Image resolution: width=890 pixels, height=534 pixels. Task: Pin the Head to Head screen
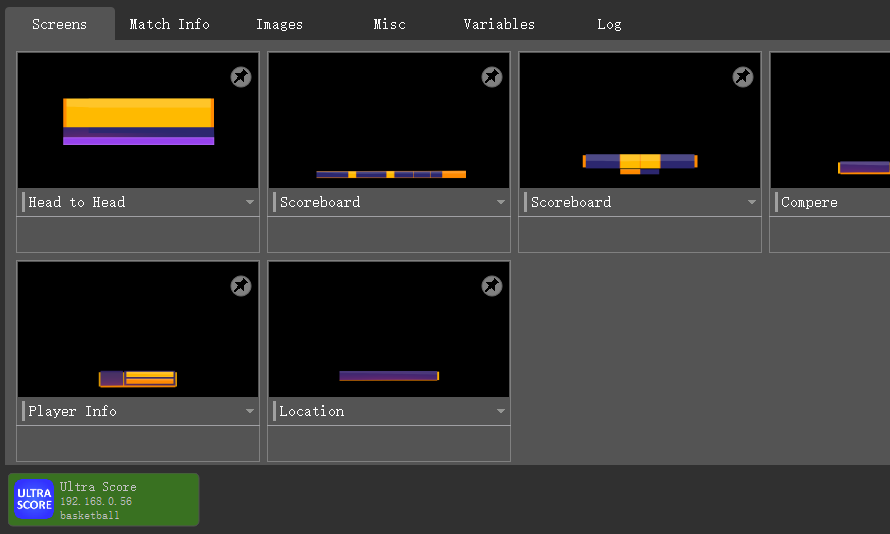pyautogui.click(x=241, y=77)
